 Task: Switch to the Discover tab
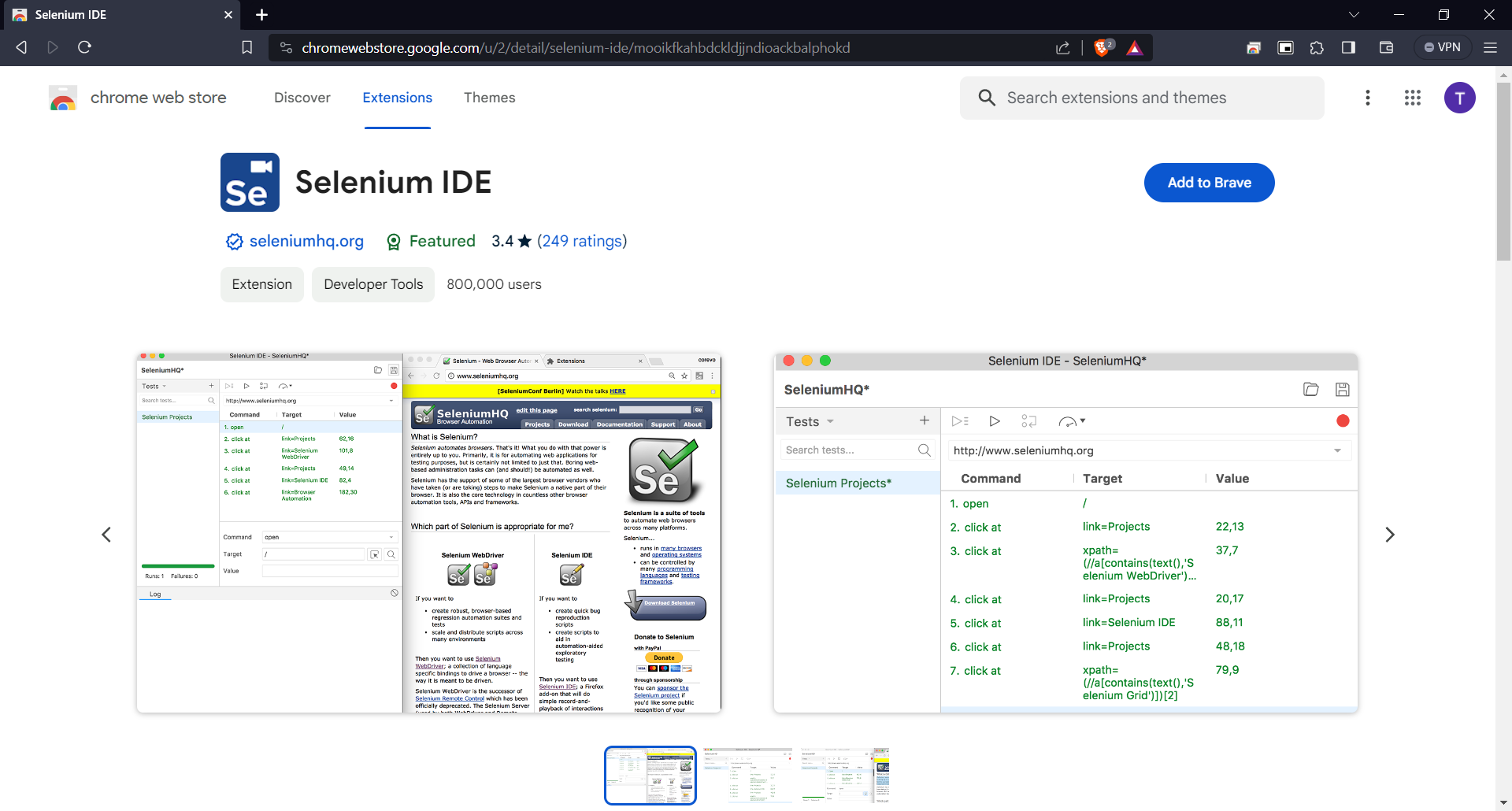[x=302, y=98]
